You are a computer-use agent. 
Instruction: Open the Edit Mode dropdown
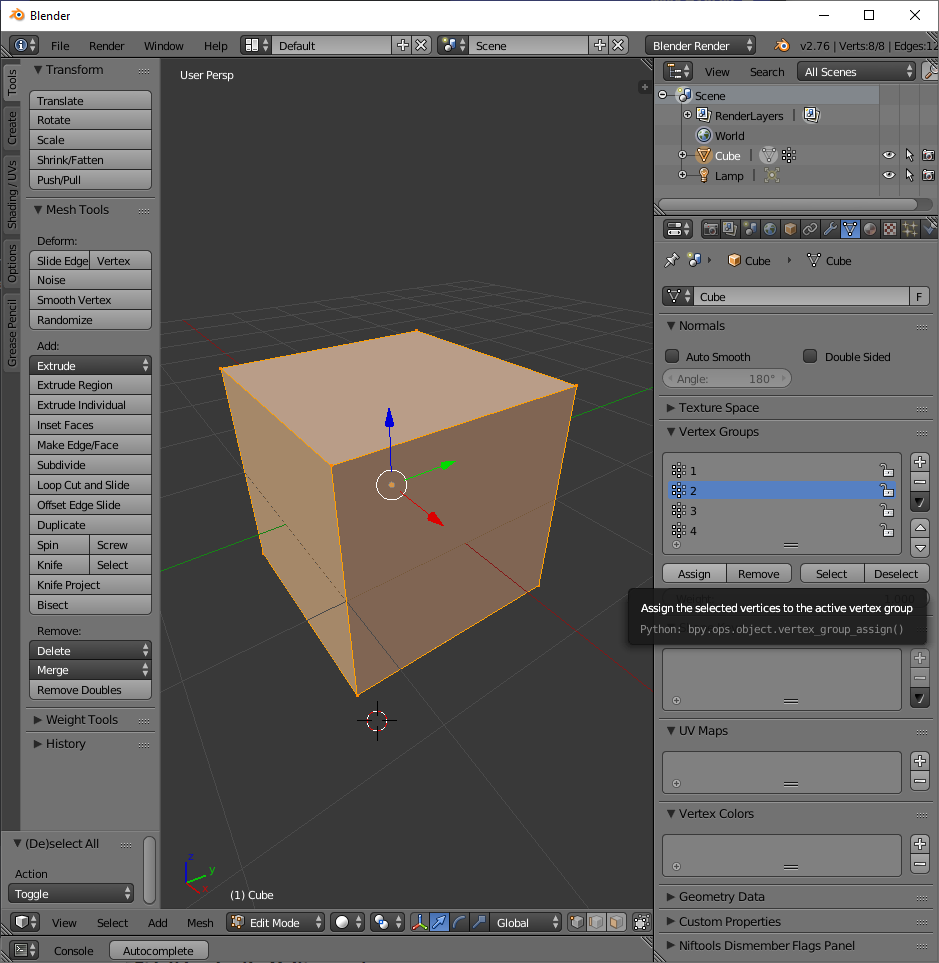point(275,922)
